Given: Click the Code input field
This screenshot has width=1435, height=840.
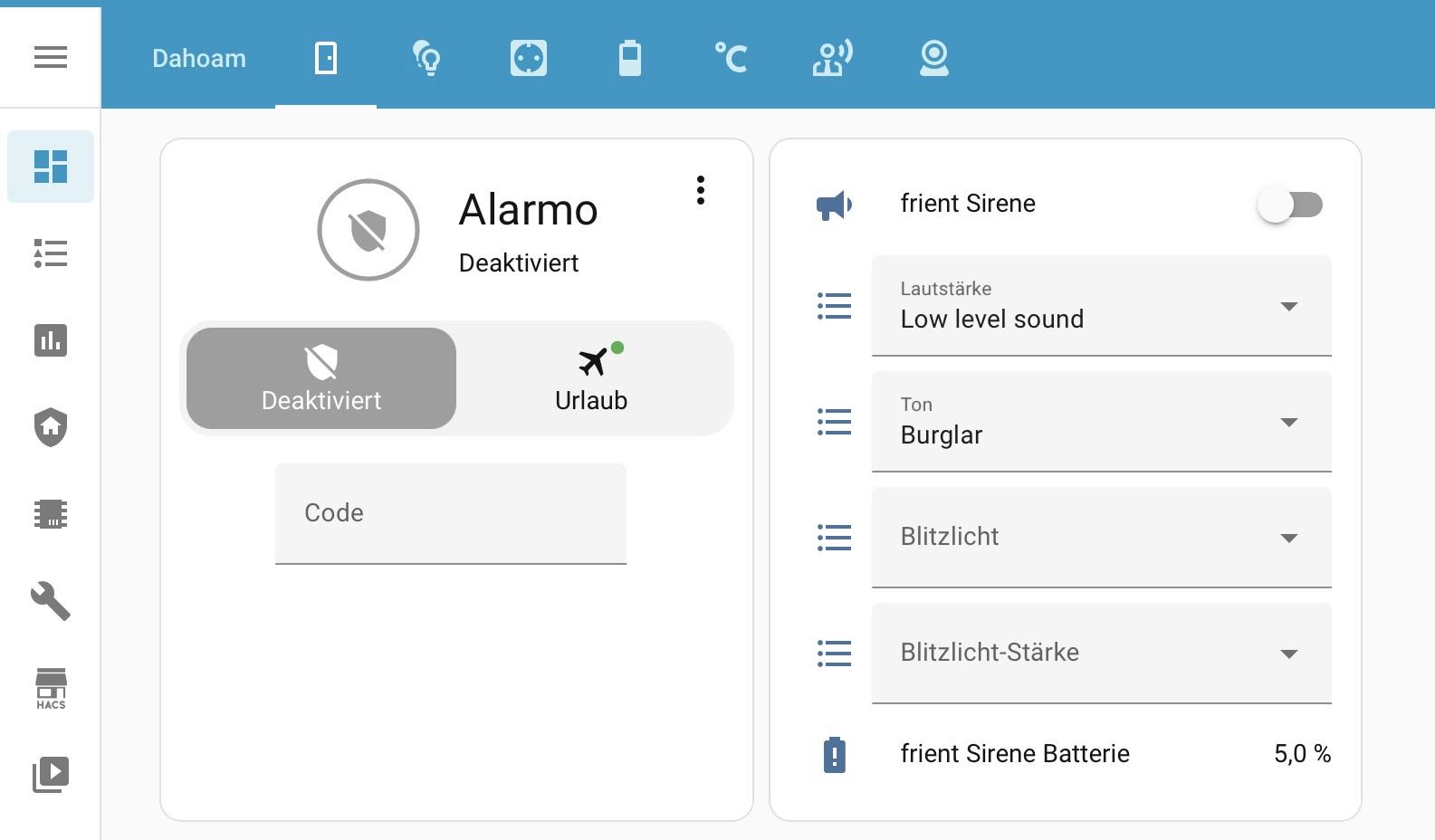Looking at the screenshot, I should pos(451,513).
